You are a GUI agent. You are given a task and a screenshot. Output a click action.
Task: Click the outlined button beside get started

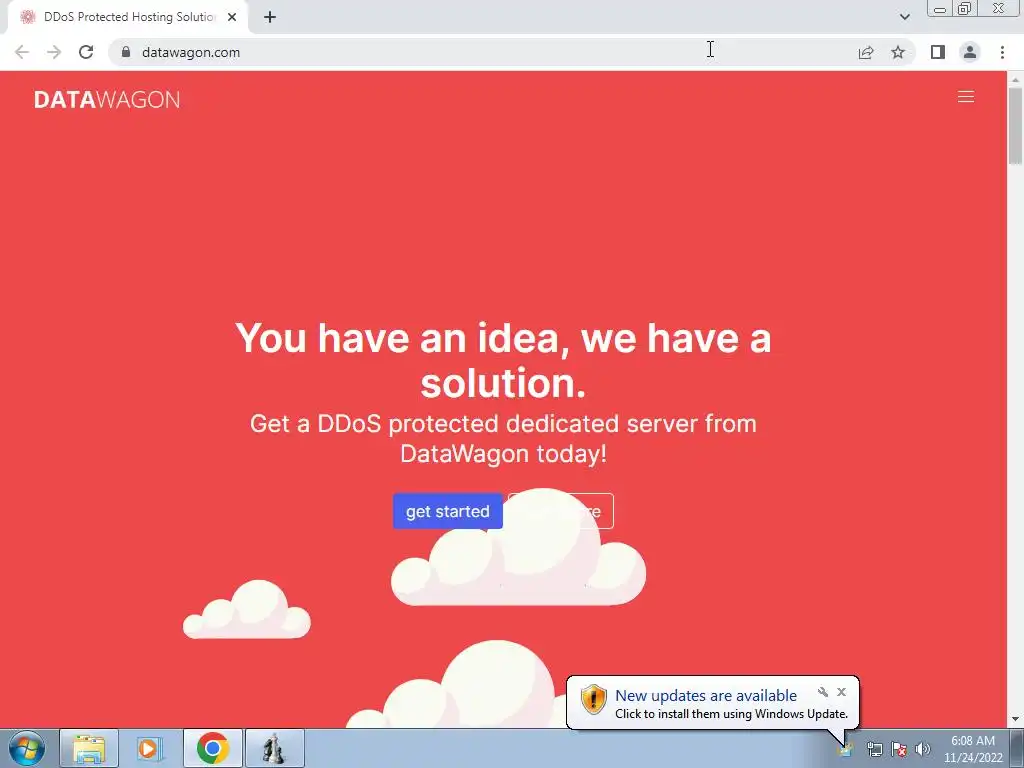(x=561, y=511)
